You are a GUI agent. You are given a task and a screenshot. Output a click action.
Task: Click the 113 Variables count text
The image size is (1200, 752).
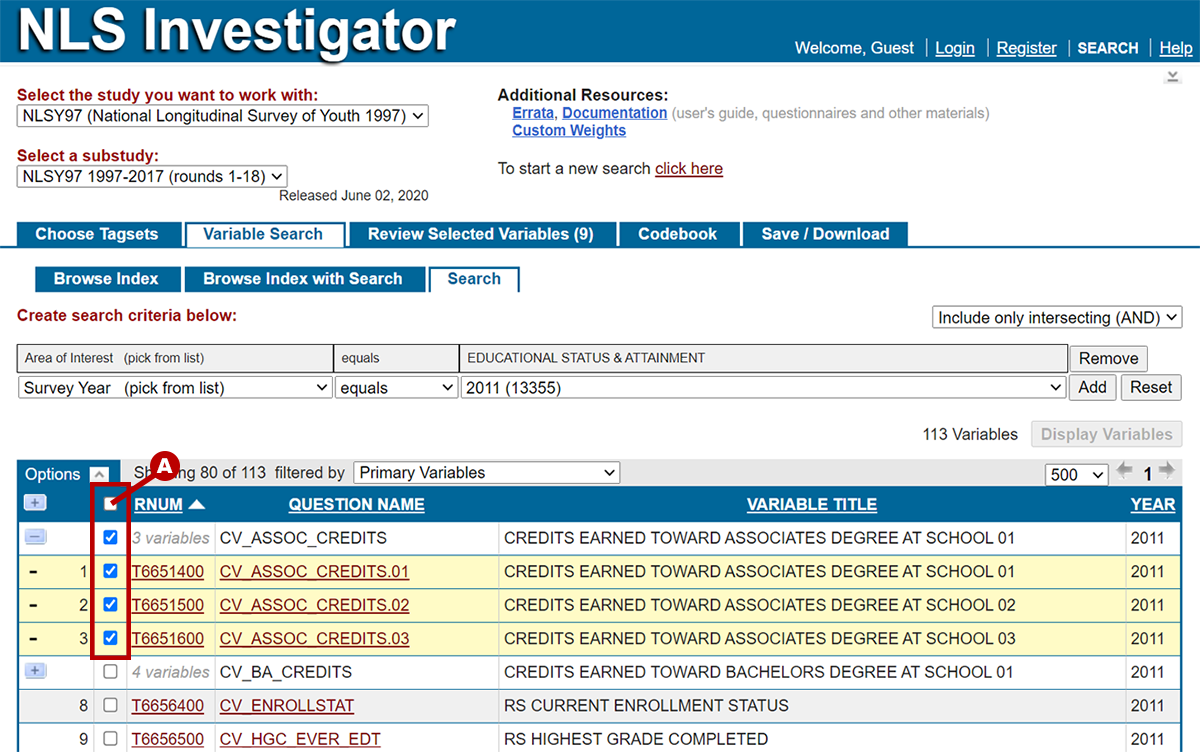point(970,434)
